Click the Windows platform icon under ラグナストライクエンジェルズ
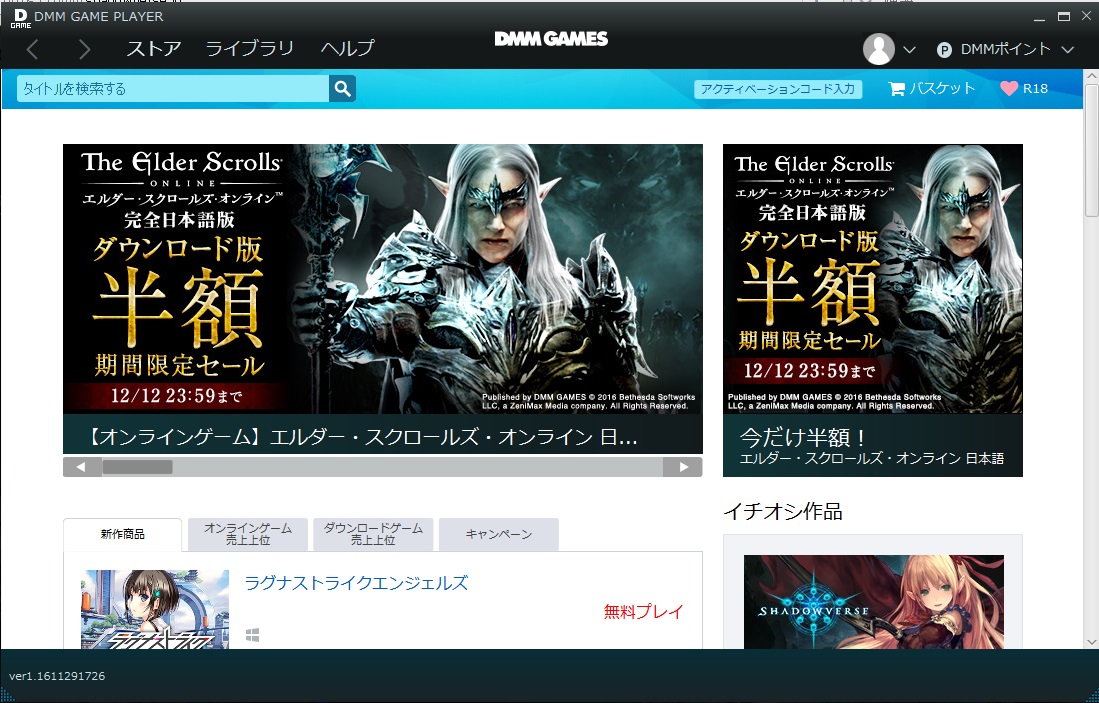 tap(253, 635)
